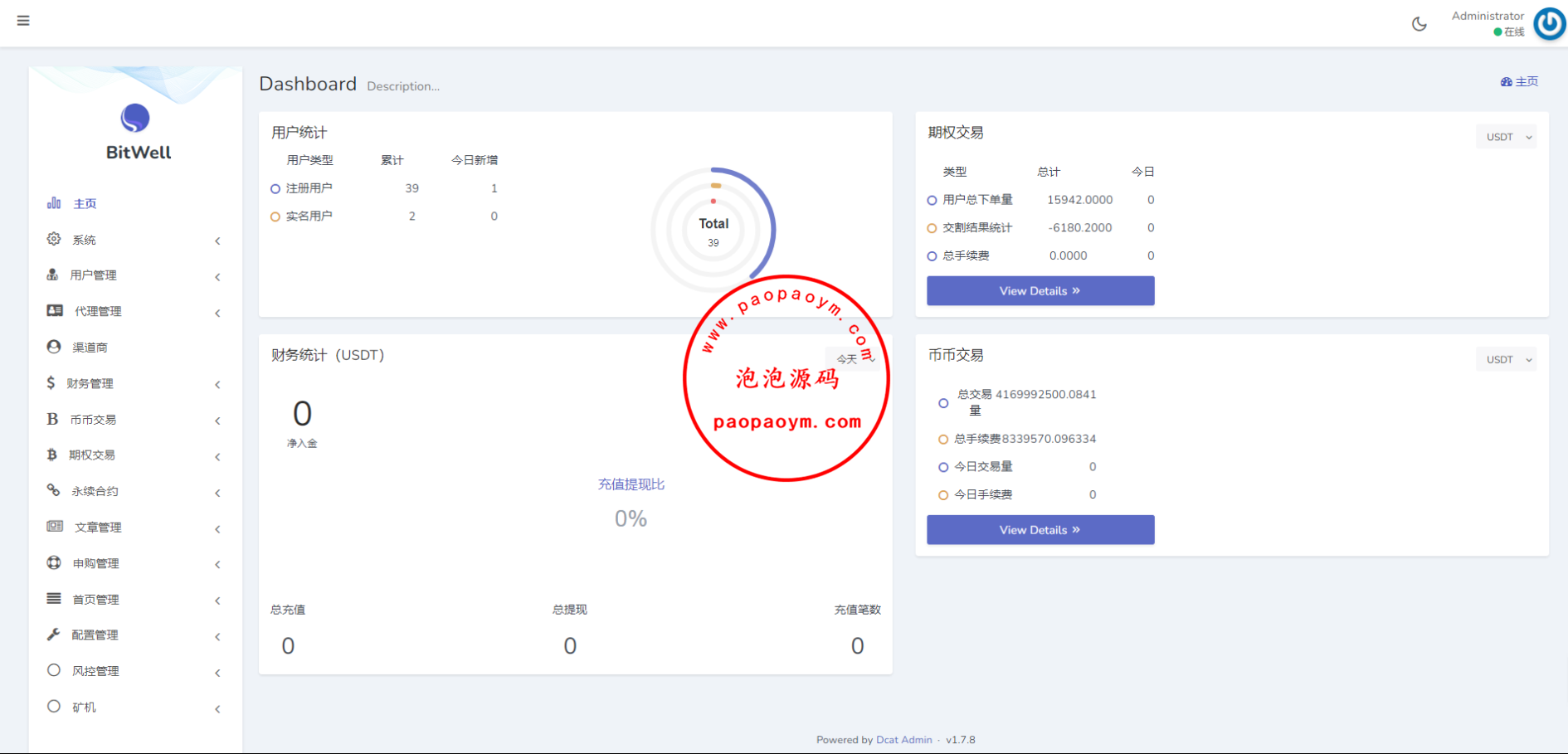Click the 配置管理 wrench icon

(53, 635)
